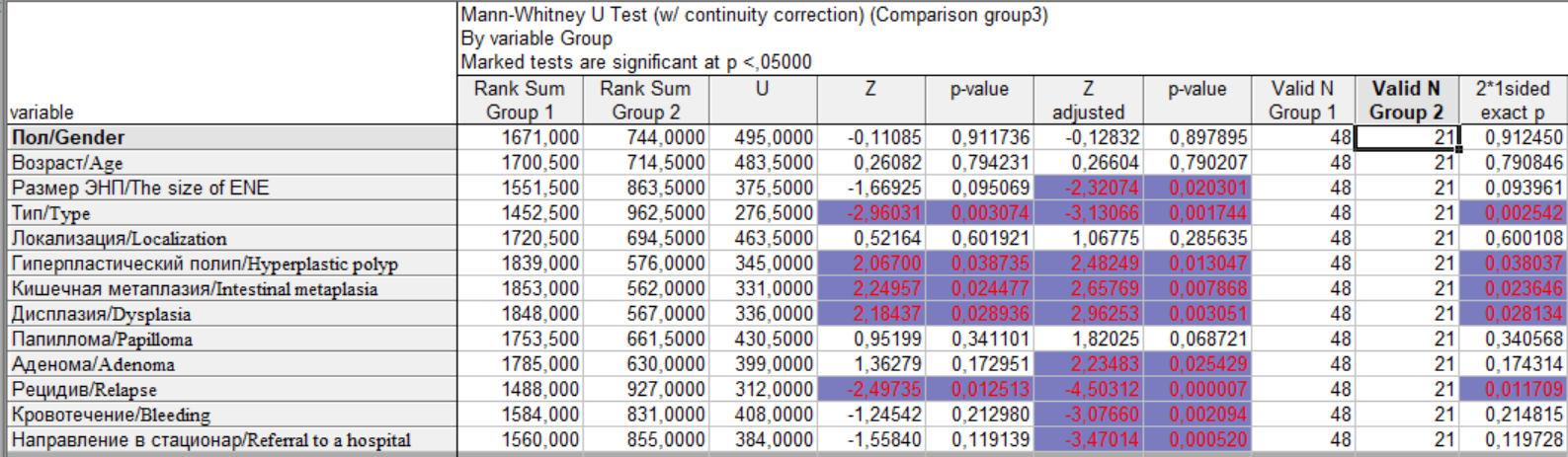Click the selected Valid N Group 2 Gender cell
The image size is (1568, 457).
[x=1406, y=137]
